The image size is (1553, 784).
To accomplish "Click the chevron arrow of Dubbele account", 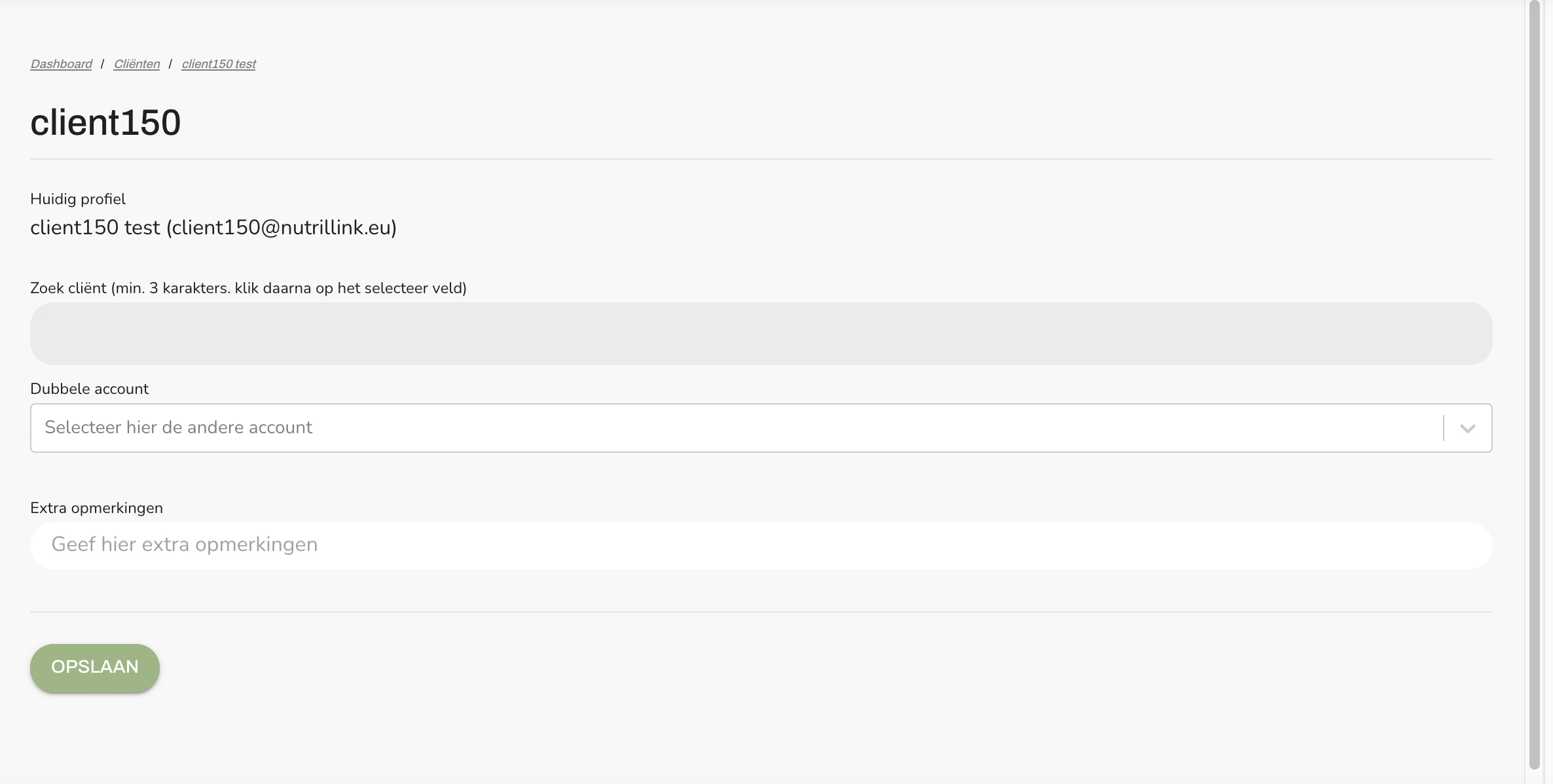I will click(x=1467, y=429).
